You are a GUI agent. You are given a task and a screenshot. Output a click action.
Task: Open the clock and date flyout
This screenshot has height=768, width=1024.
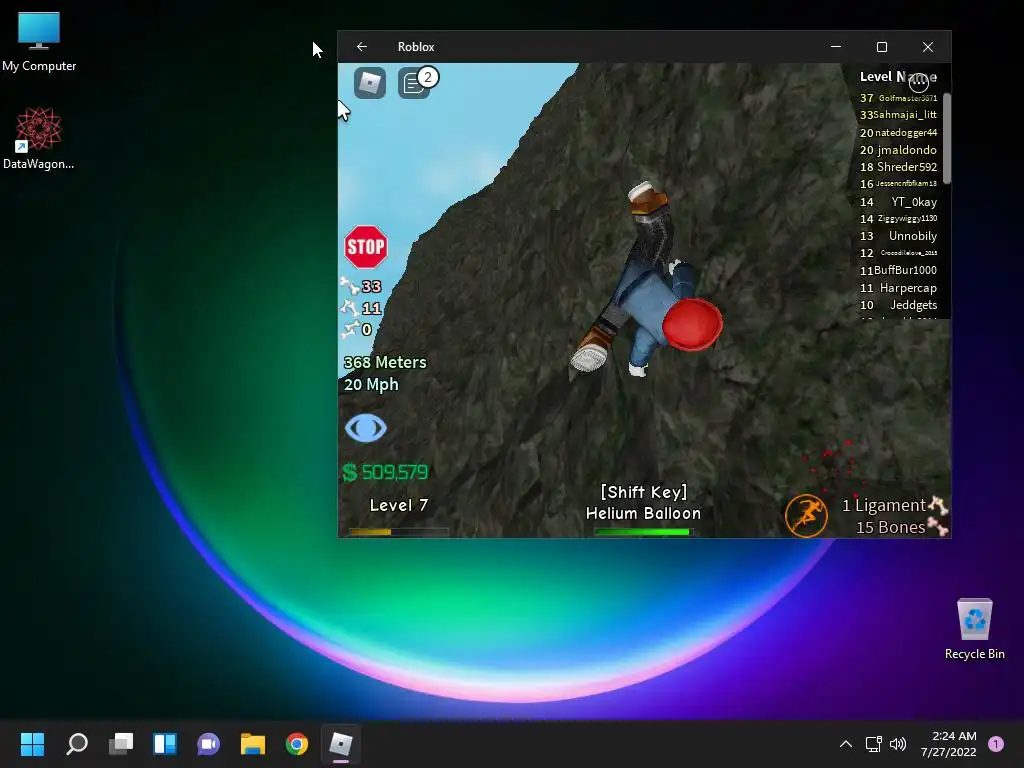click(948, 744)
